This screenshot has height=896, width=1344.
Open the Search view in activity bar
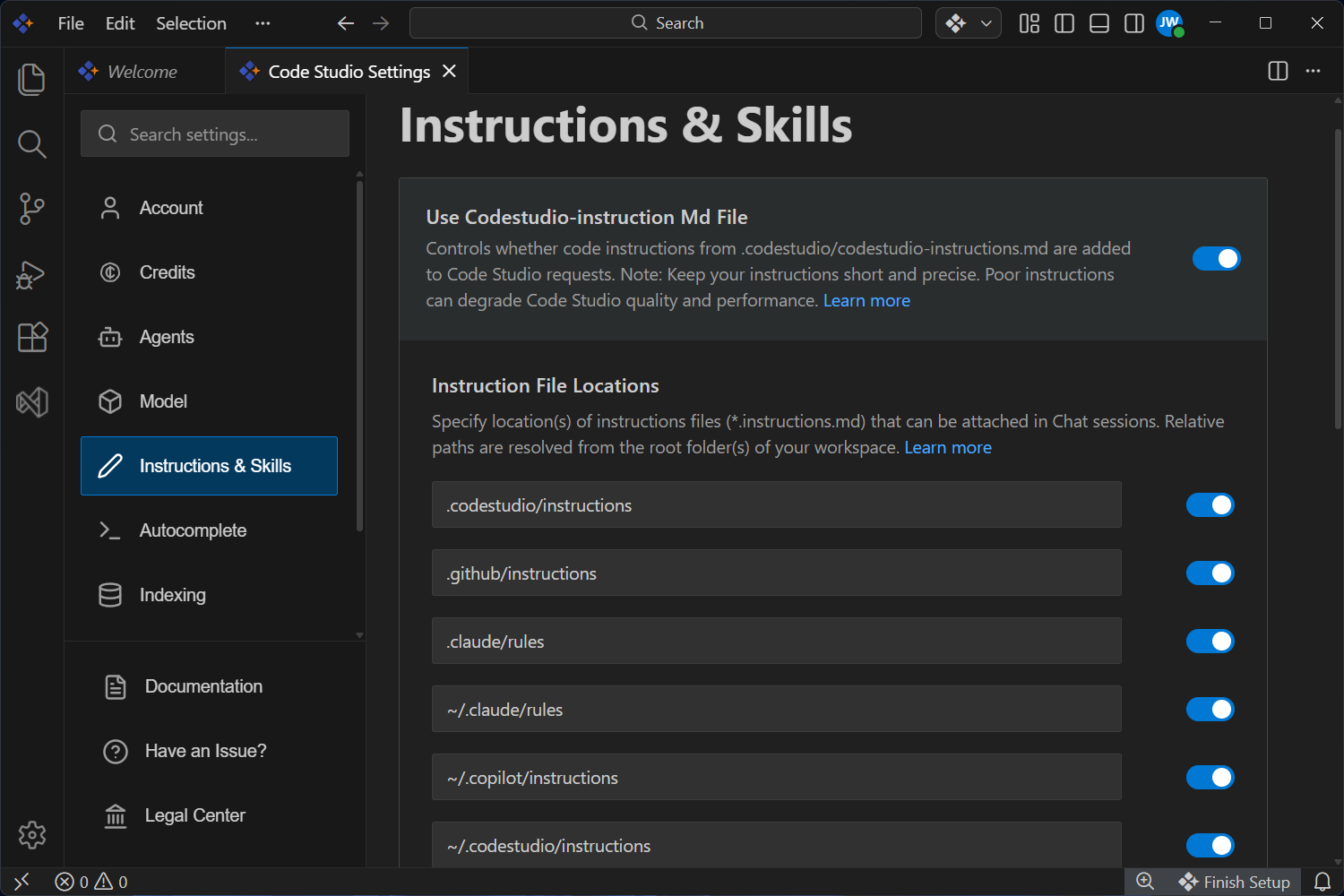31,144
